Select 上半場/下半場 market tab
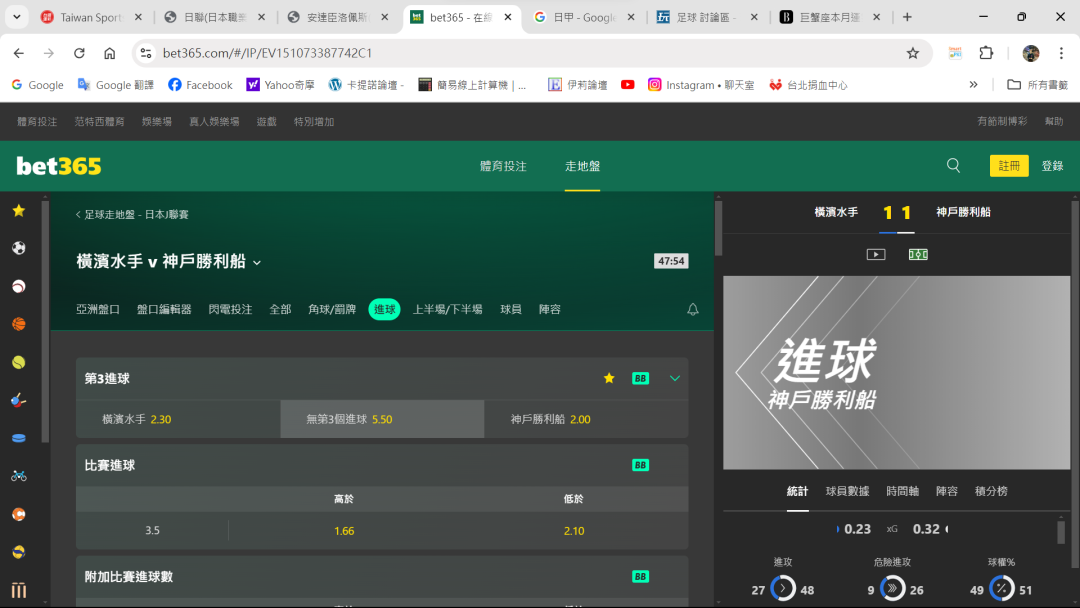This screenshot has height=608, width=1080. pos(447,309)
